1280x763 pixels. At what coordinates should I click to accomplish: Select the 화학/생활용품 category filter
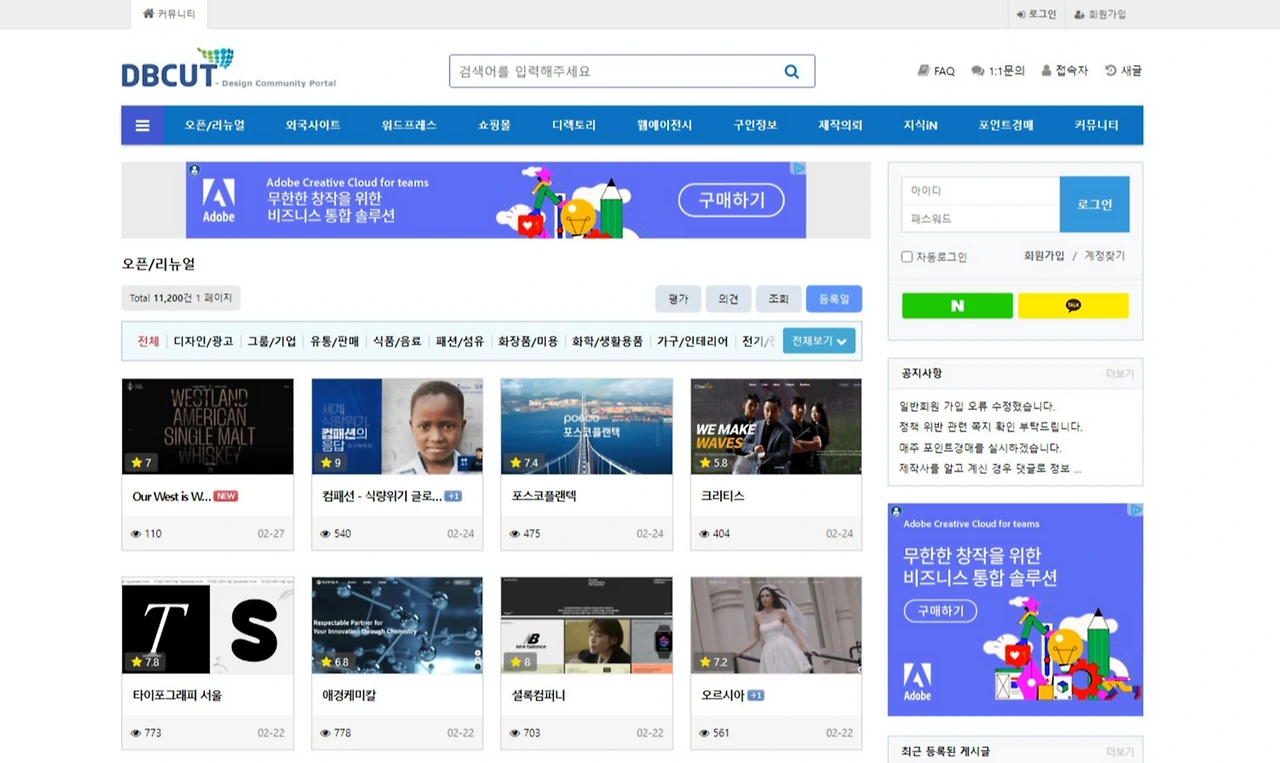coord(608,341)
